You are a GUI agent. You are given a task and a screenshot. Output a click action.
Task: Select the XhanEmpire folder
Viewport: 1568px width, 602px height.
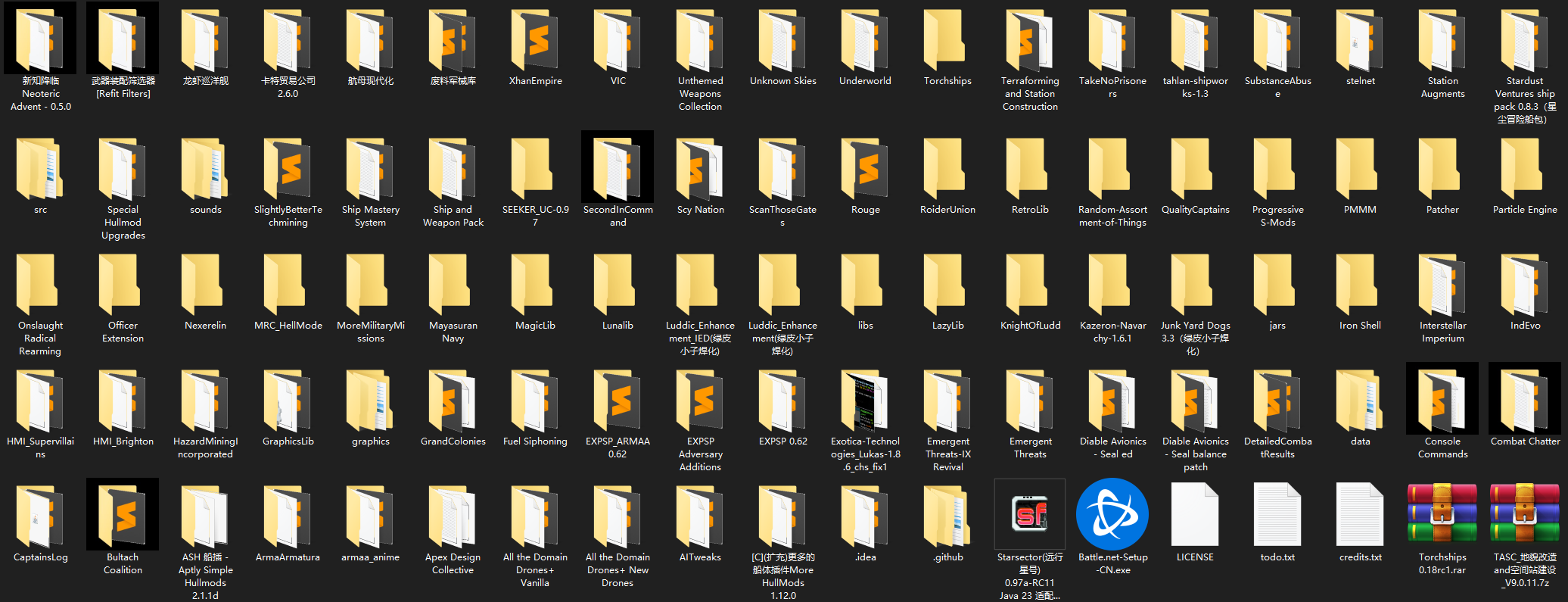(x=535, y=40)
